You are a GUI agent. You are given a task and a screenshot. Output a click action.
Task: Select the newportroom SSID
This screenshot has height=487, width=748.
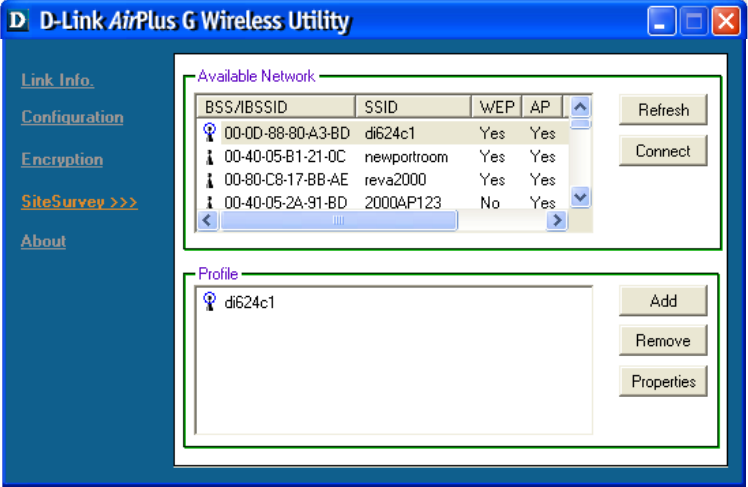406,156
